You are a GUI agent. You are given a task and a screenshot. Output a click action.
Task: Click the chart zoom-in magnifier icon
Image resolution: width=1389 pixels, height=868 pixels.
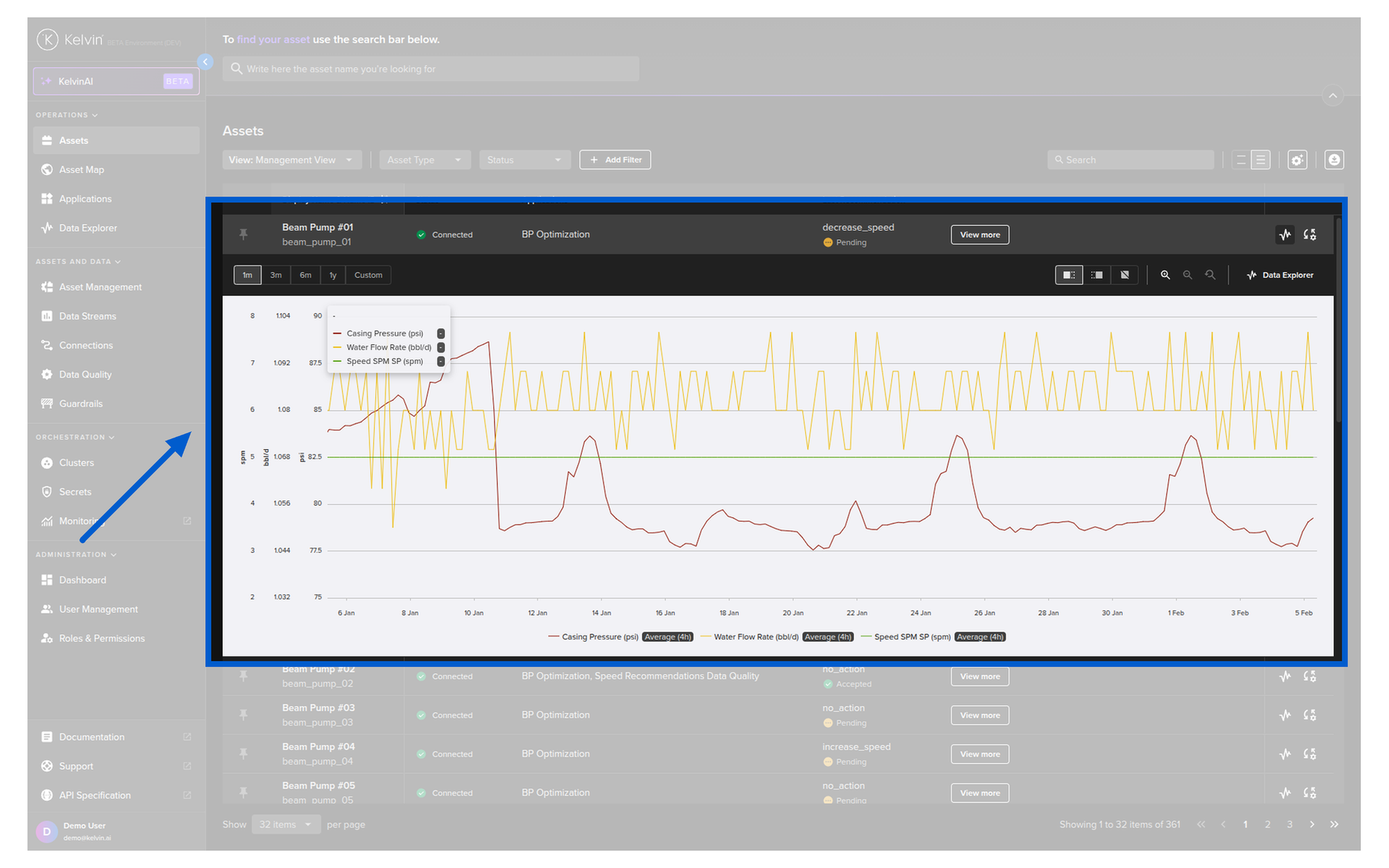pyautogui.click(x=1165, y=275)
